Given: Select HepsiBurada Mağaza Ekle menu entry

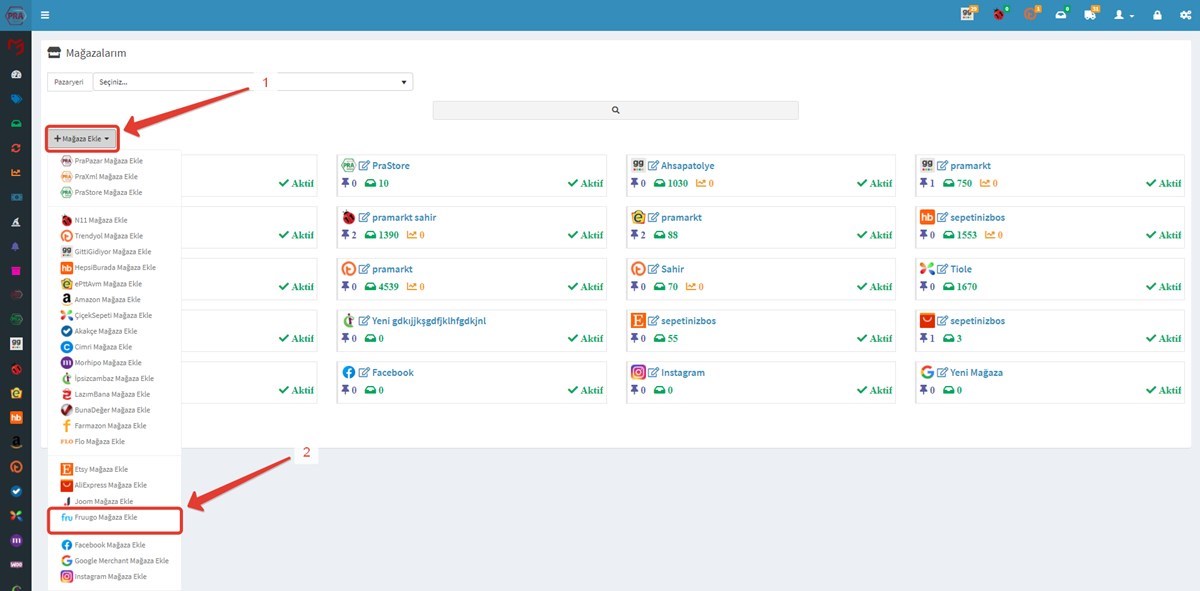Looking at the screenshot, I should pos(115,268).
